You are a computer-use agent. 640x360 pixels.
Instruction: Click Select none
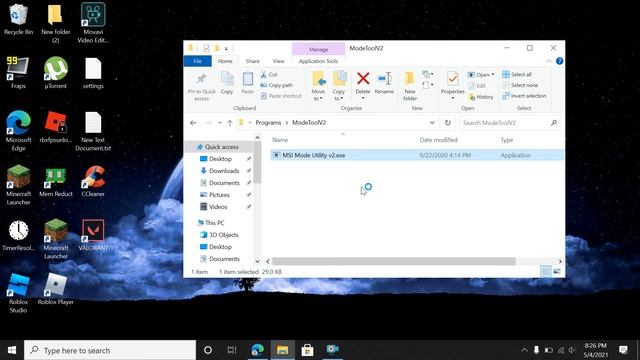click(520, 85)
